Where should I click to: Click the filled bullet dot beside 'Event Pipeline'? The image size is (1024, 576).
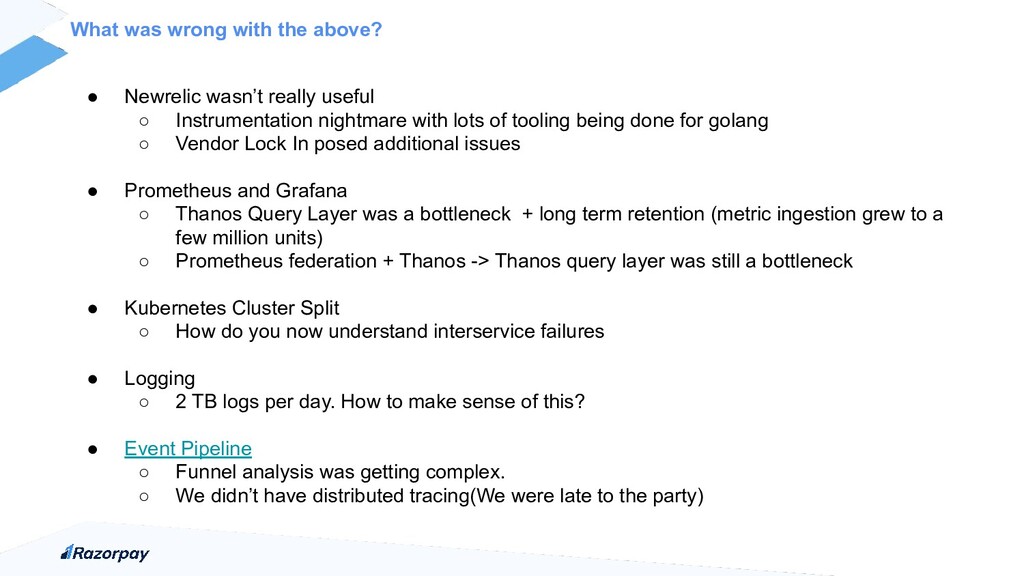click(x=93, y=449)
